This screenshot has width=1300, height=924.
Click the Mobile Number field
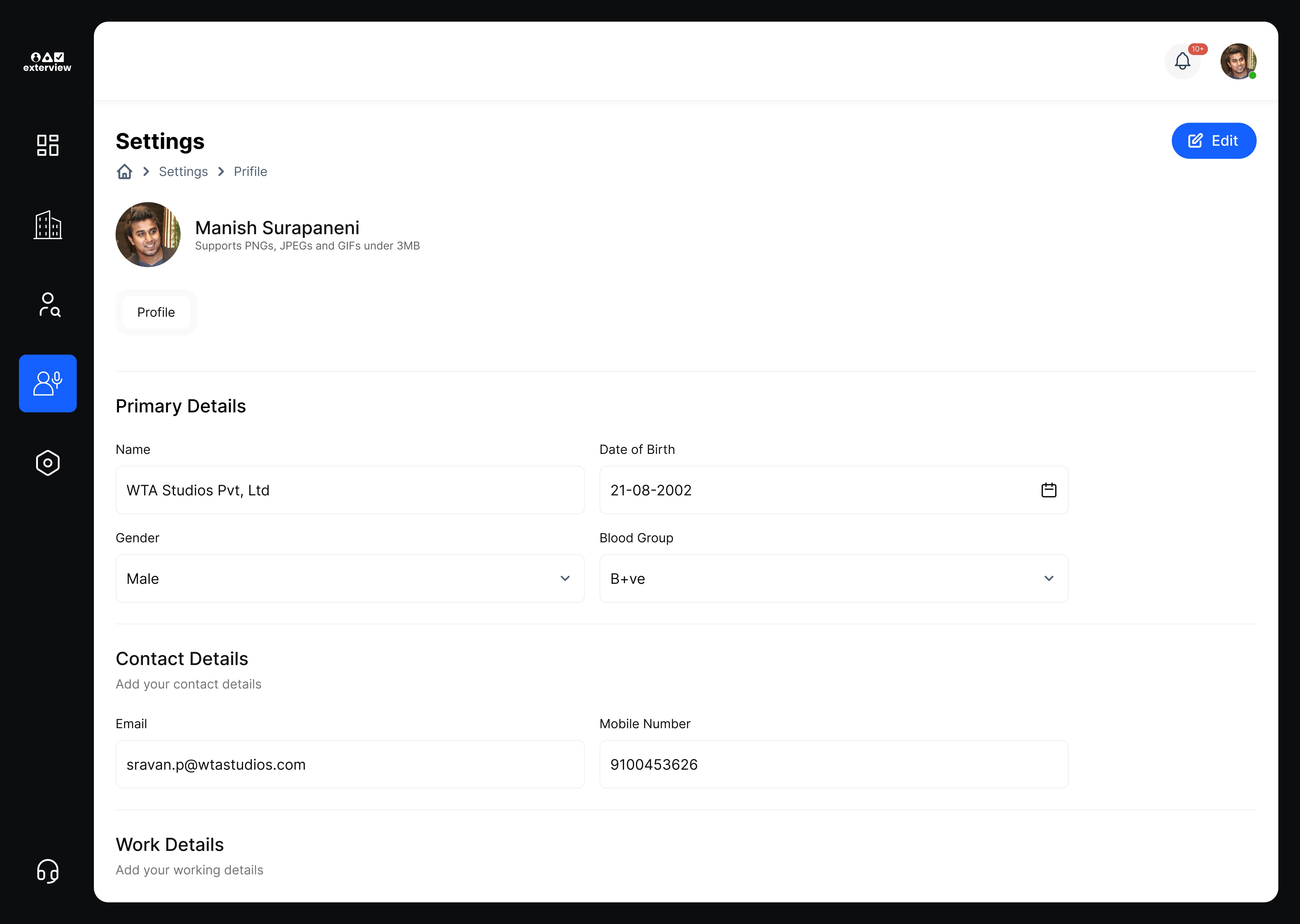[x=834, y=764]
